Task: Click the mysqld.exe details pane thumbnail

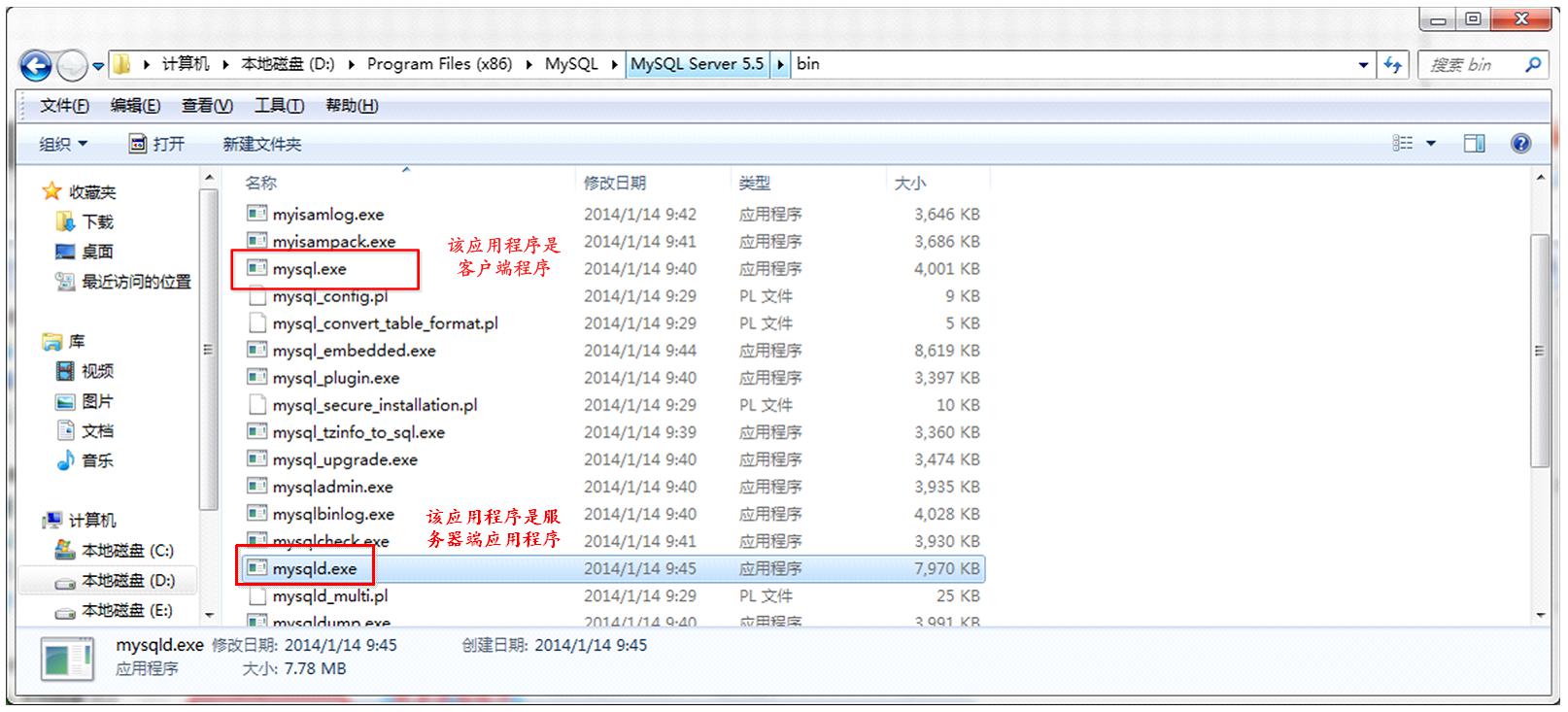Action: (x=68, y=660)
